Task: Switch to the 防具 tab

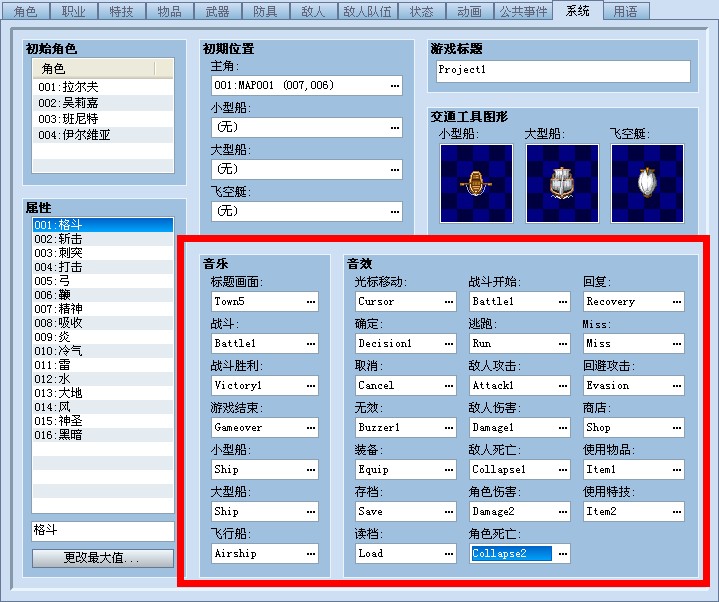Action: tap(265, 11)
